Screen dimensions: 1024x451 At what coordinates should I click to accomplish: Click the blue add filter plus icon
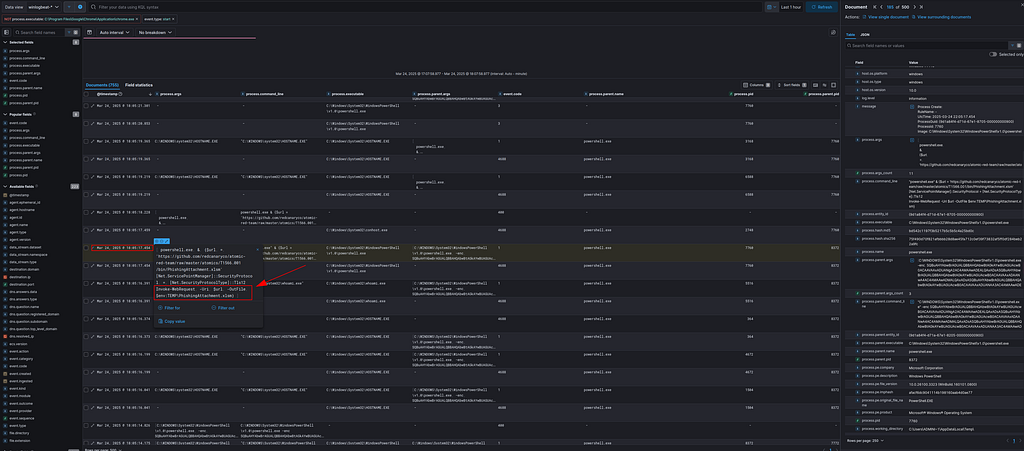(80, 7)
